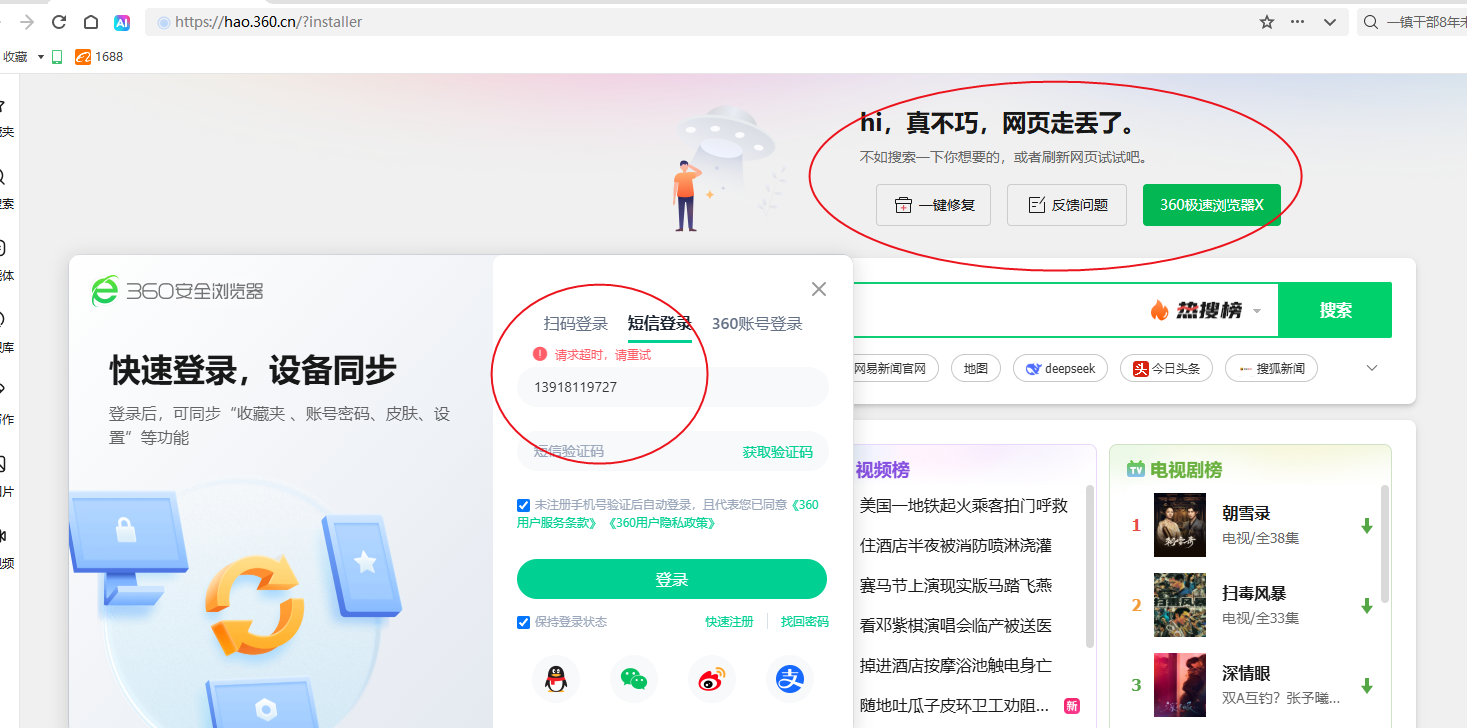The image size is (1467, 728).
Task: Click the 反馈问题 button
Action: click(x=1067, y=205)
